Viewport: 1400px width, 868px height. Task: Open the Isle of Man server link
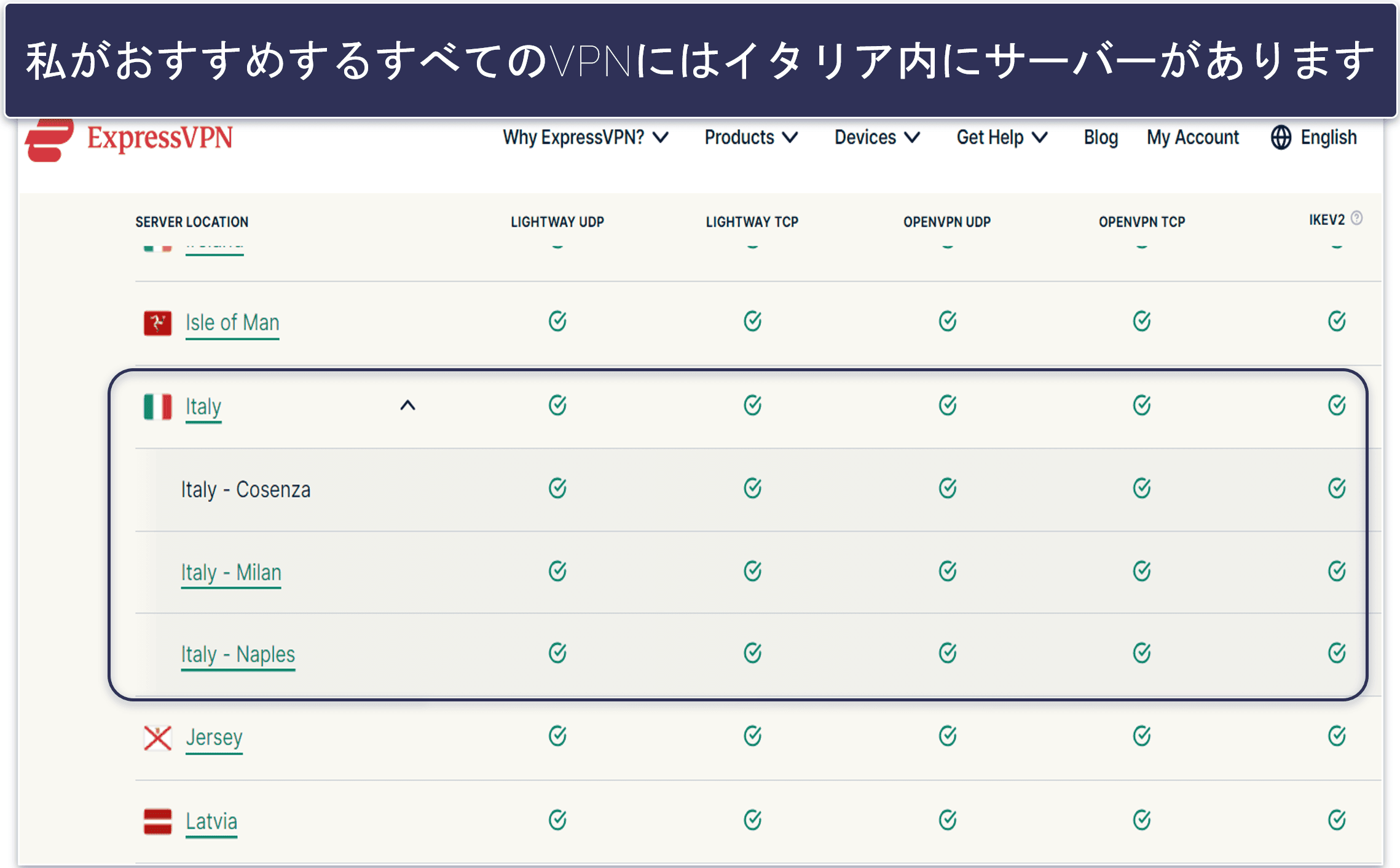[x=232, y=323]
